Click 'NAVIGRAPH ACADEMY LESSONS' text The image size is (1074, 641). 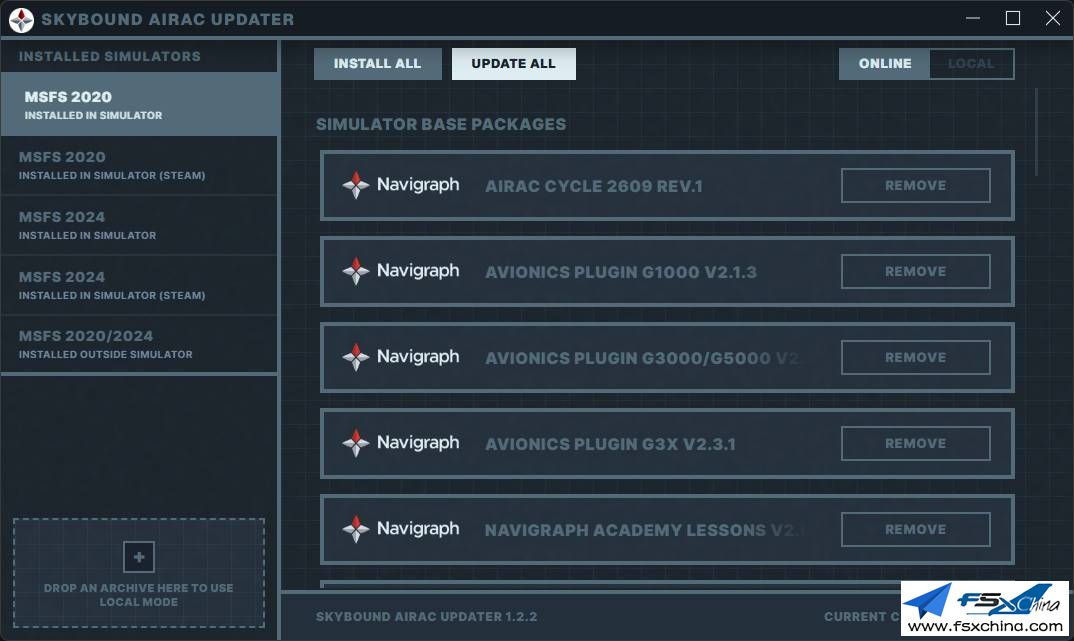pos(625,530)
